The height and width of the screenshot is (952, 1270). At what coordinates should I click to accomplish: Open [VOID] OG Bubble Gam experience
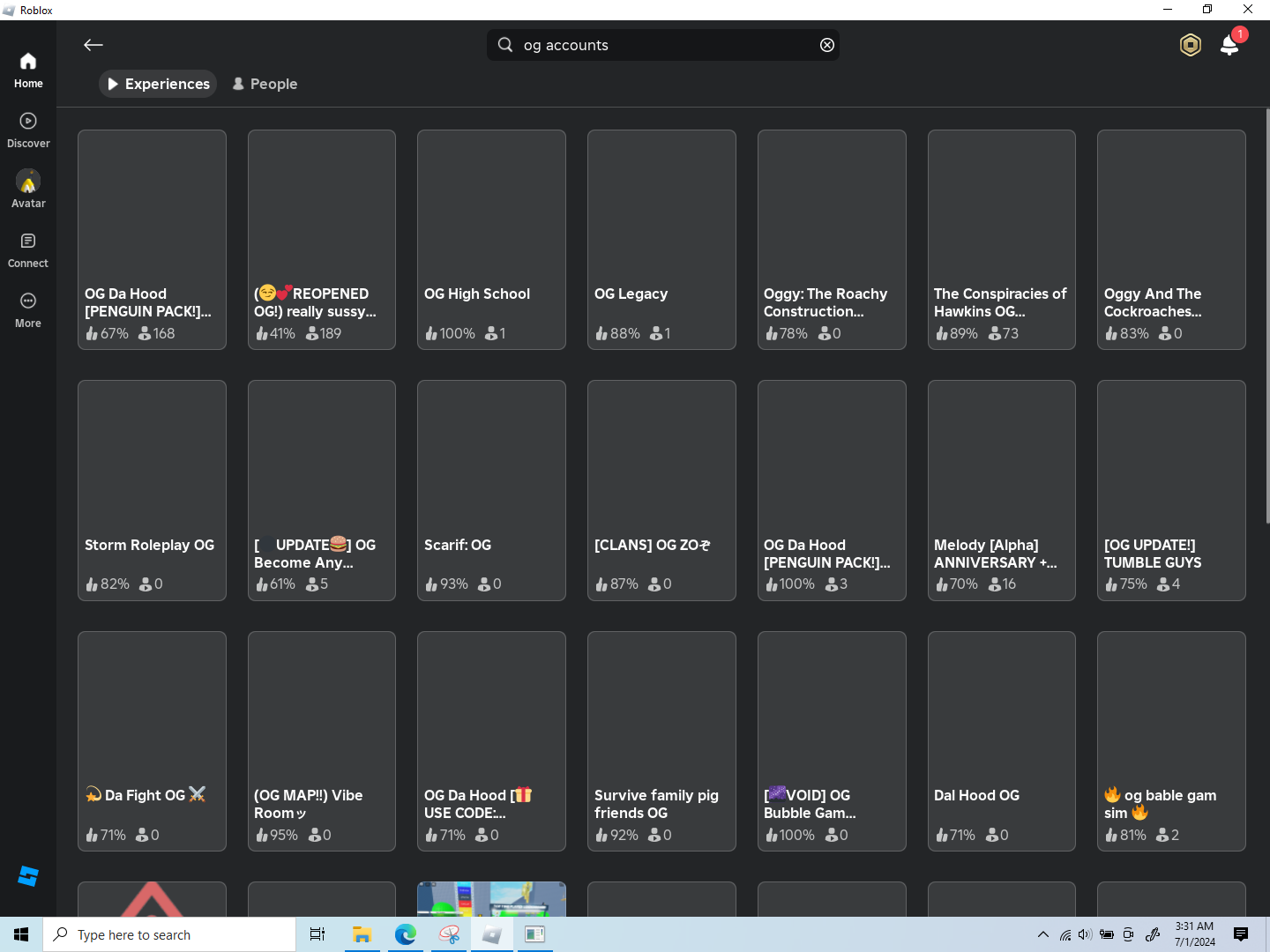[x=832, y=741]
